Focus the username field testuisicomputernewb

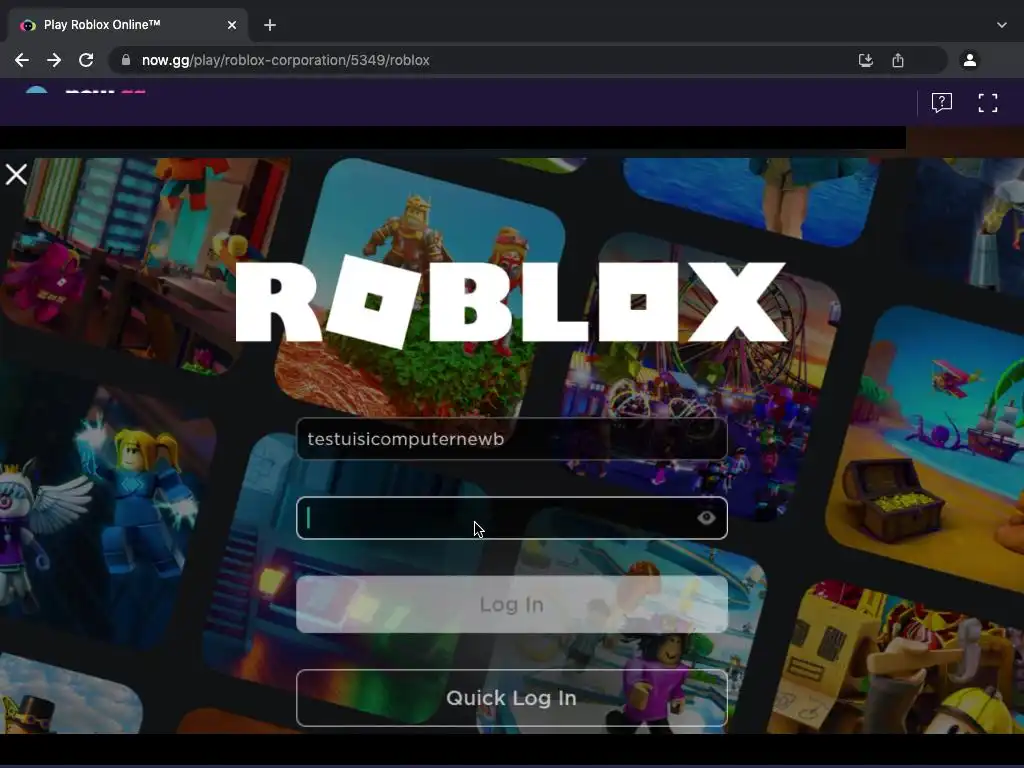tap(512, 439)
